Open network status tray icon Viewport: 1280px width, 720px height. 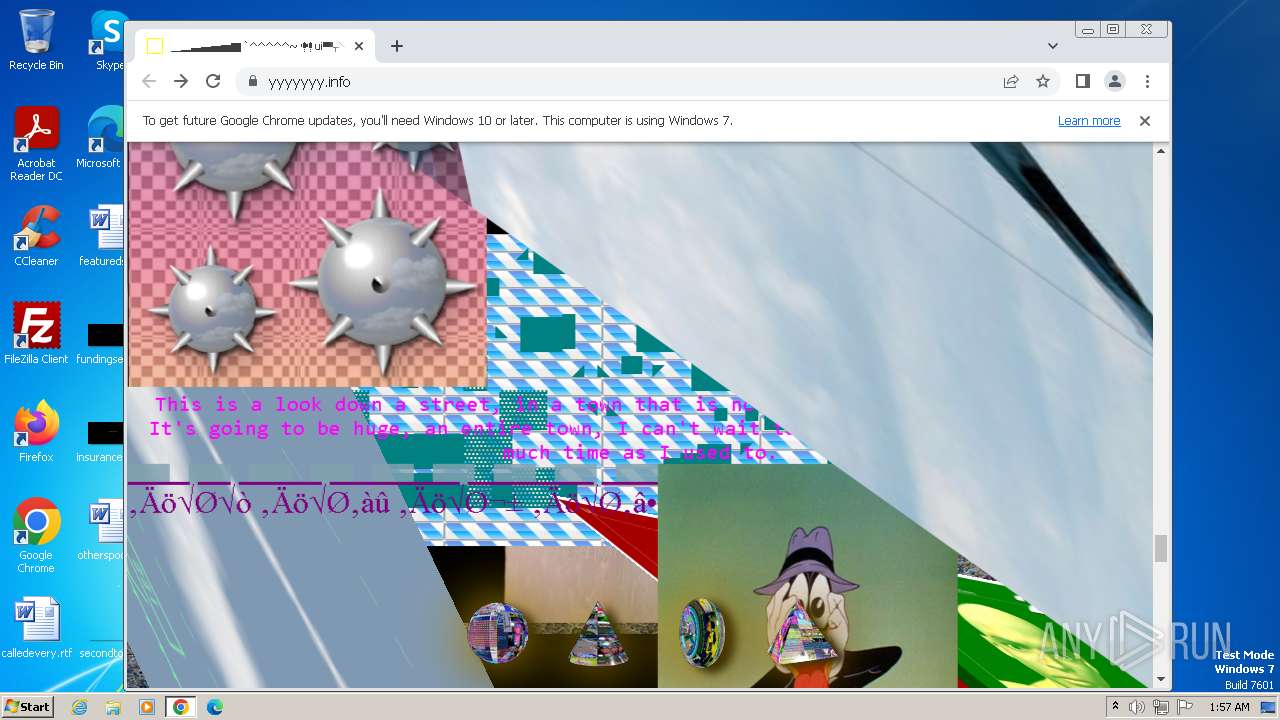point(1160,707)
